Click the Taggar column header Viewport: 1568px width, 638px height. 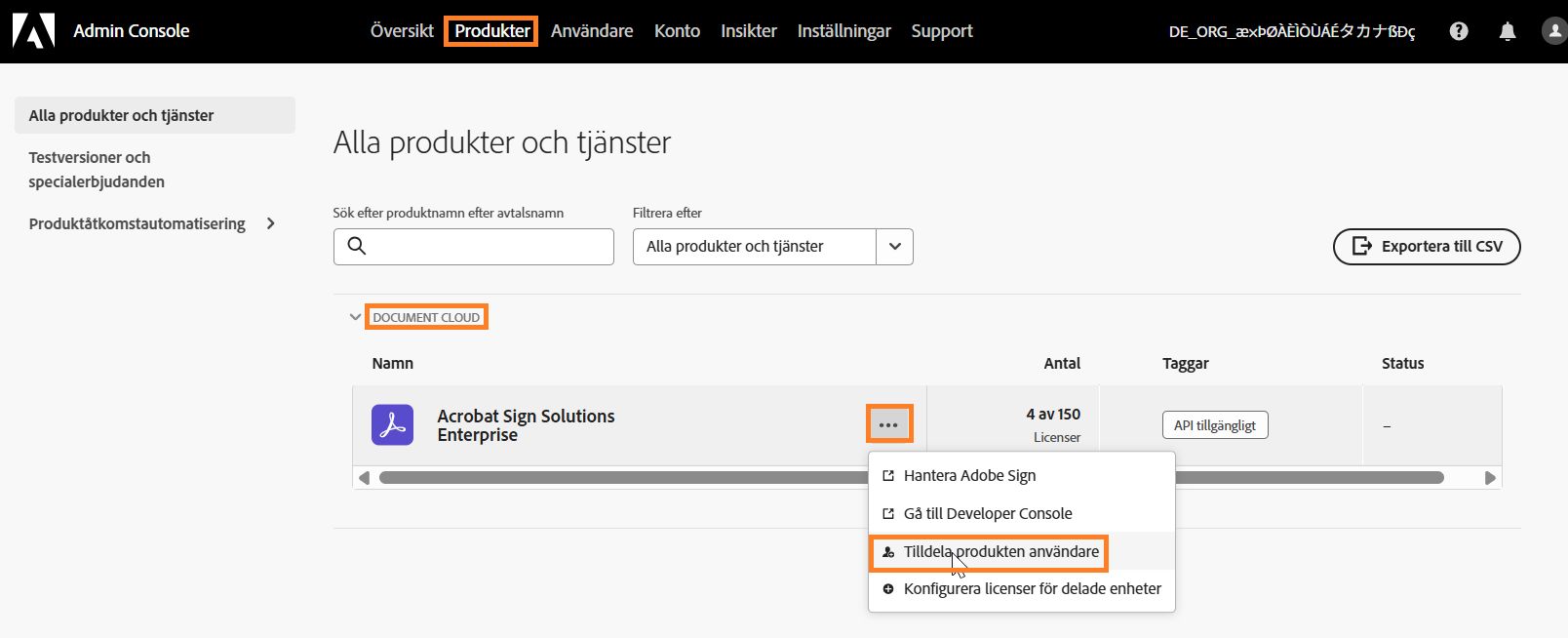click(1186, 364)
